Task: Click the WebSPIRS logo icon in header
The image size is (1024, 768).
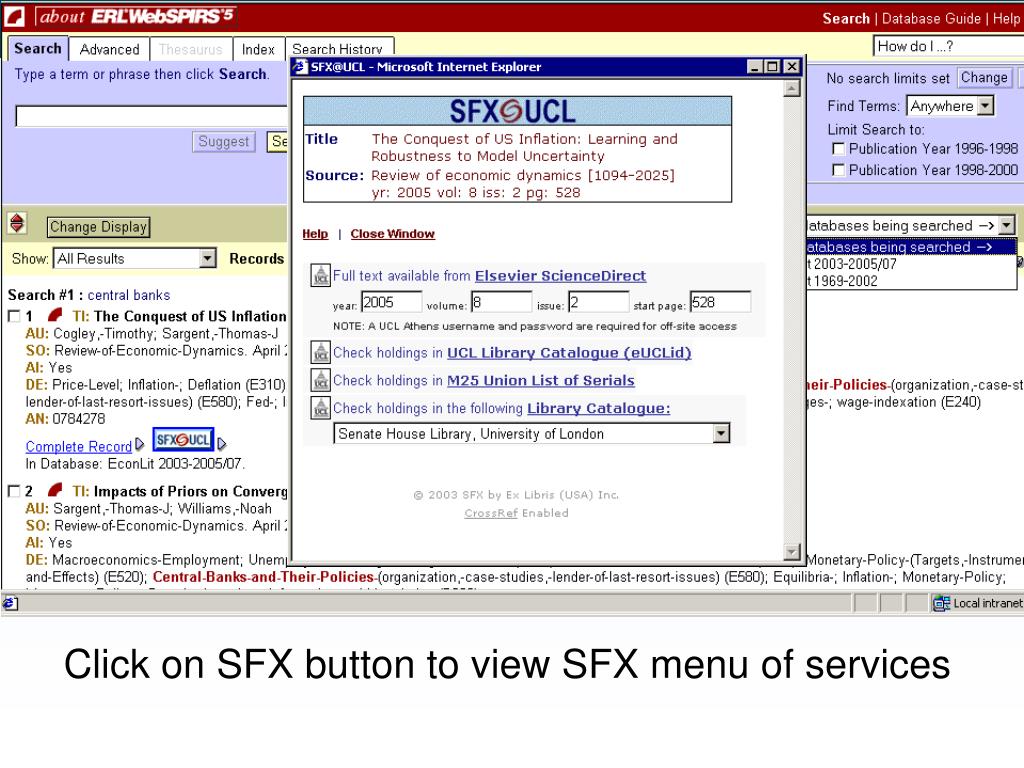Action: [14, 16]
